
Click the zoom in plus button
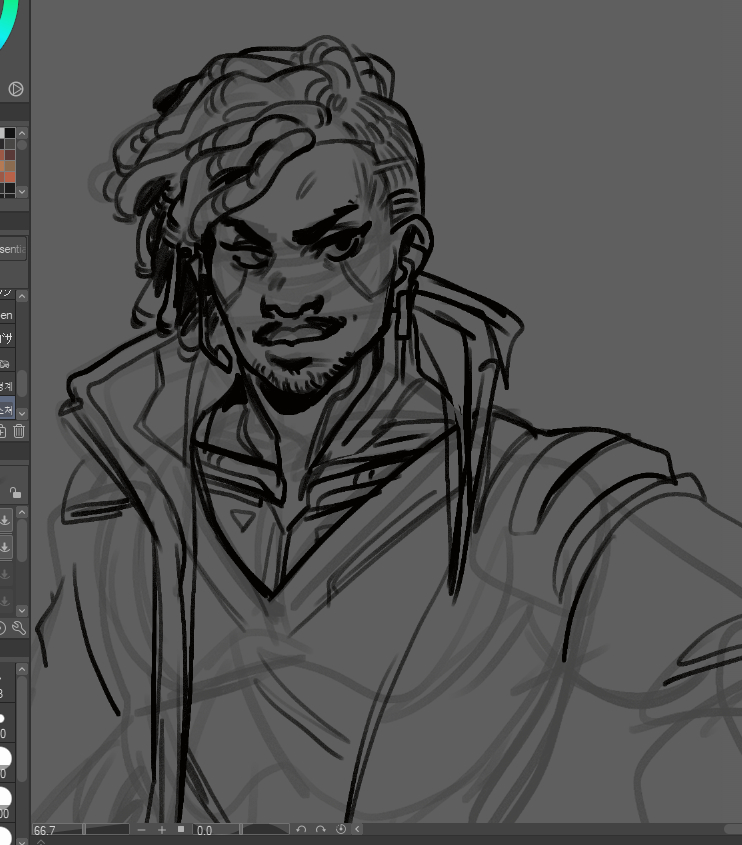(162, 830)
